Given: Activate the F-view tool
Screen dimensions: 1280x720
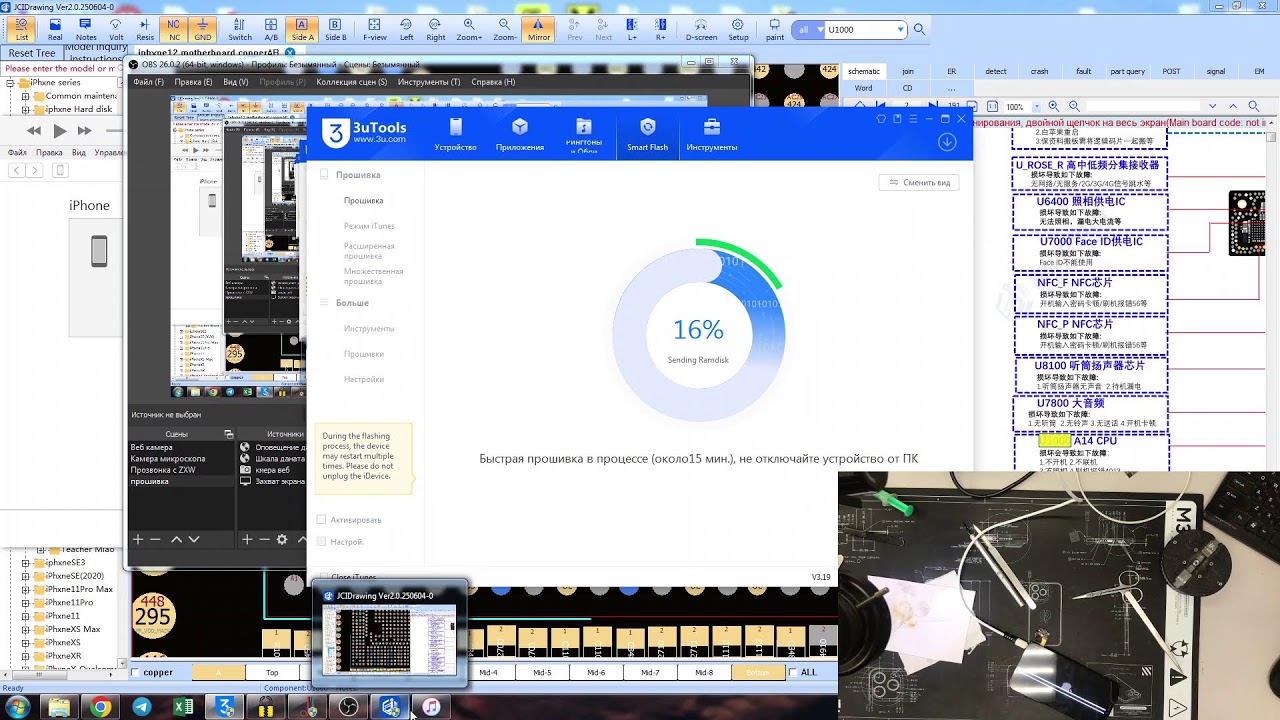Looking at the screenshot, I should tap(375, 29).
